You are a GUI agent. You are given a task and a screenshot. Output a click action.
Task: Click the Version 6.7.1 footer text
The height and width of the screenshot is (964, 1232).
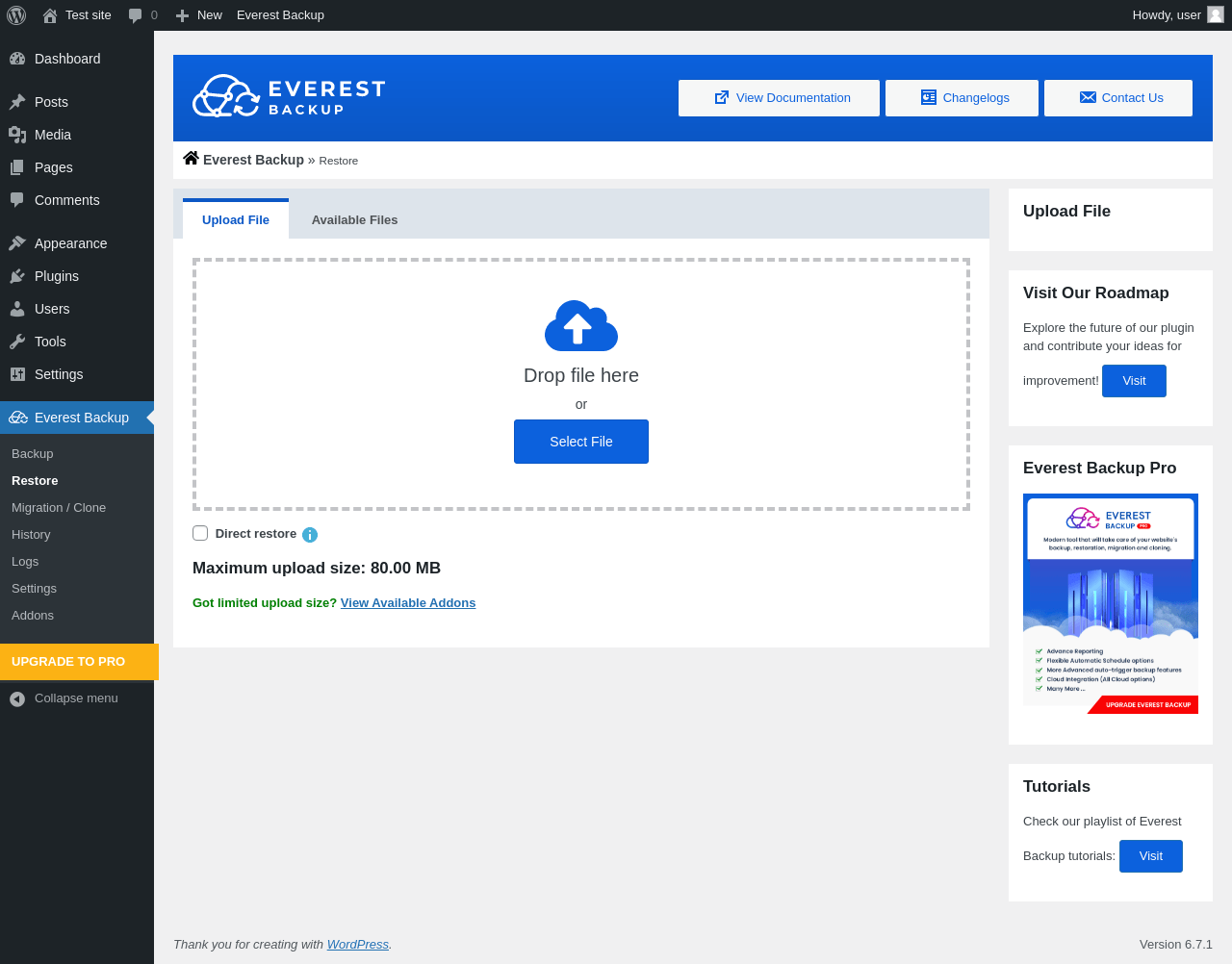[x=1176, y=945]
